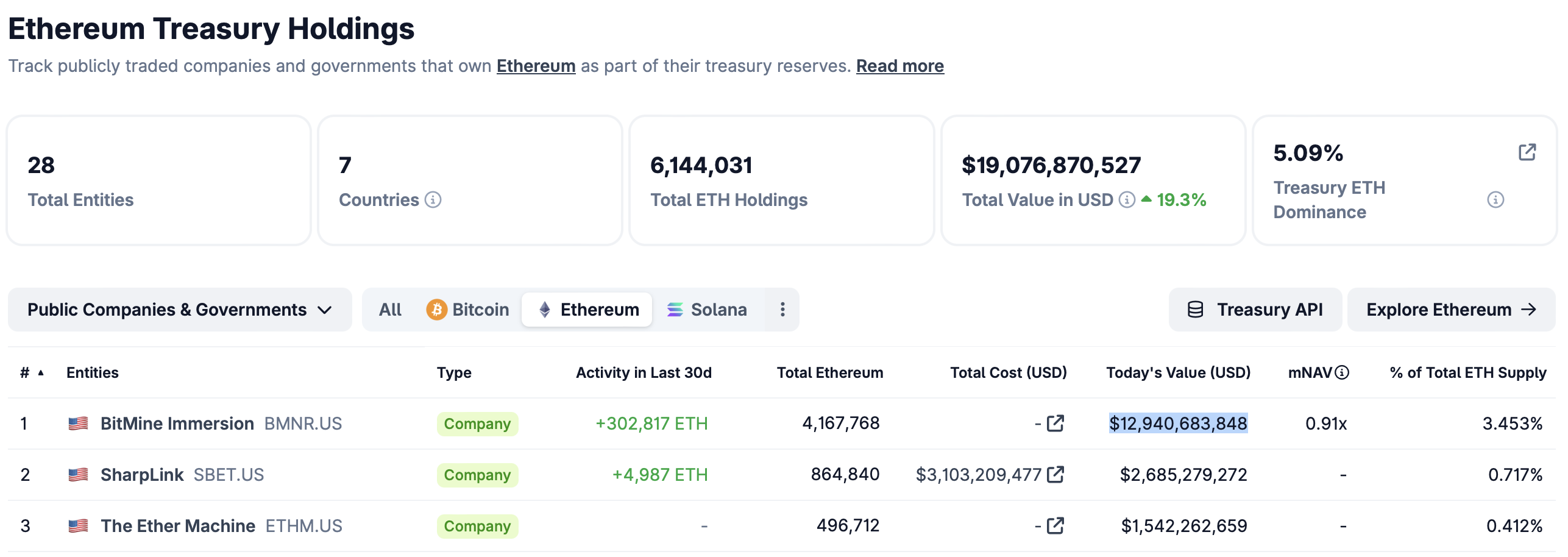Open the Public Companies & Governments dropdown
This screenshot has height=557, width=1568.
180,310
